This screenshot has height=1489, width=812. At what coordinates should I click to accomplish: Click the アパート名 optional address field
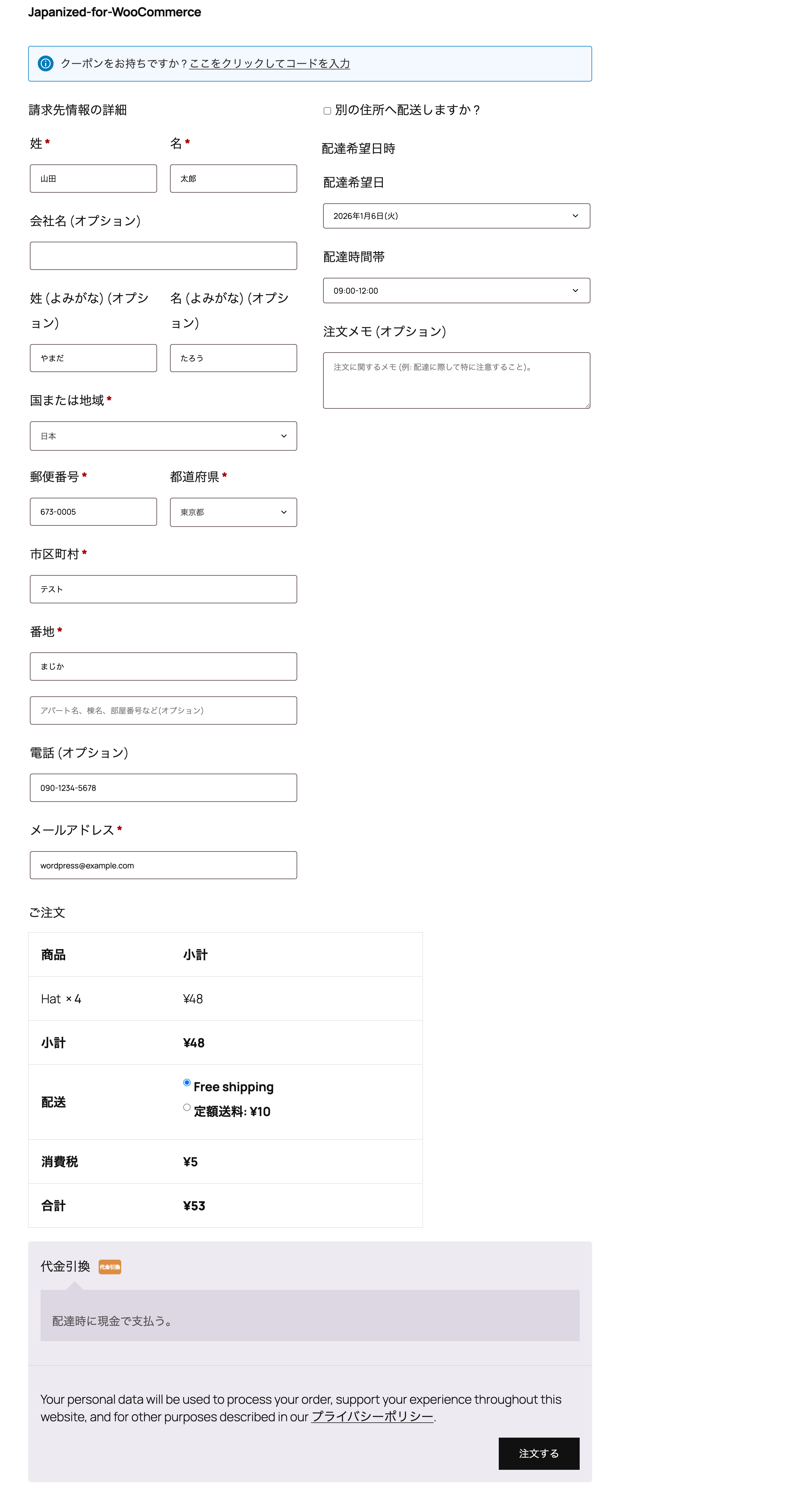pyautogui.click(x=164, y=710)
